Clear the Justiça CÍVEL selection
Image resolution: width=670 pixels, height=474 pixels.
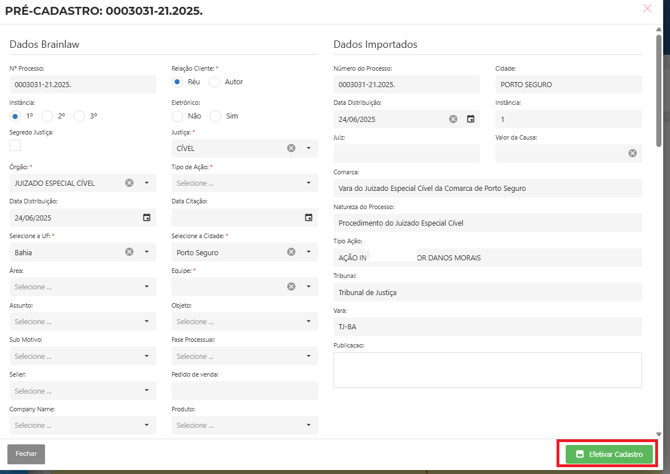[291, 148]
